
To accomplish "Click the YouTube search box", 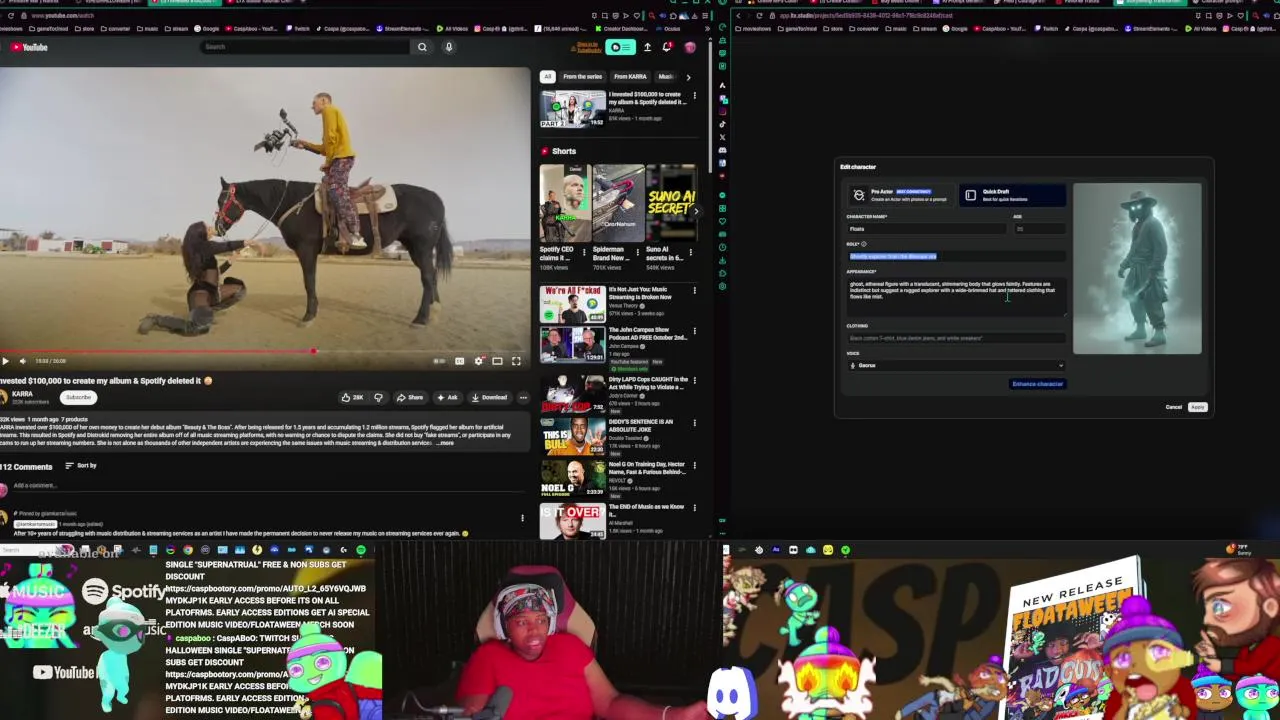I will (305, 47).
